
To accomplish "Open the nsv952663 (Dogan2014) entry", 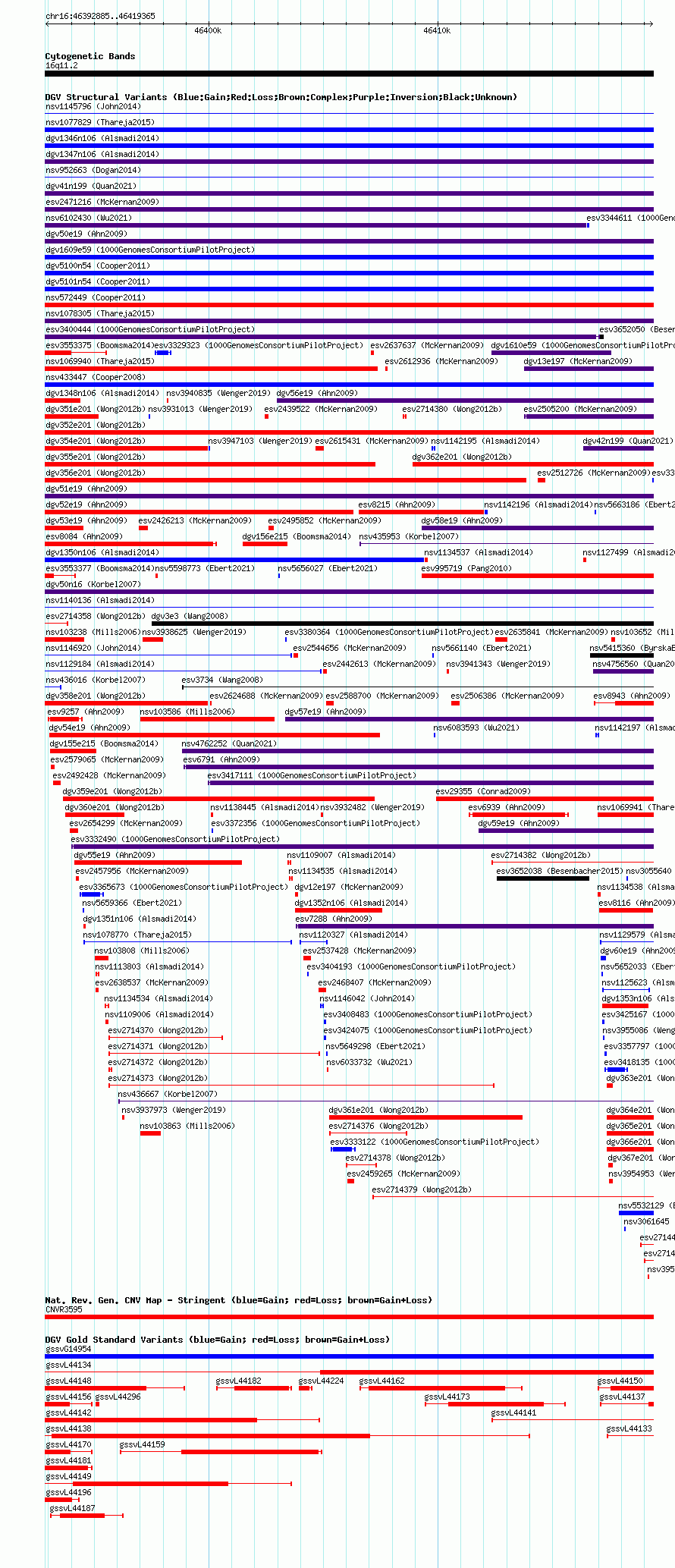I will (x=95, y=170).
